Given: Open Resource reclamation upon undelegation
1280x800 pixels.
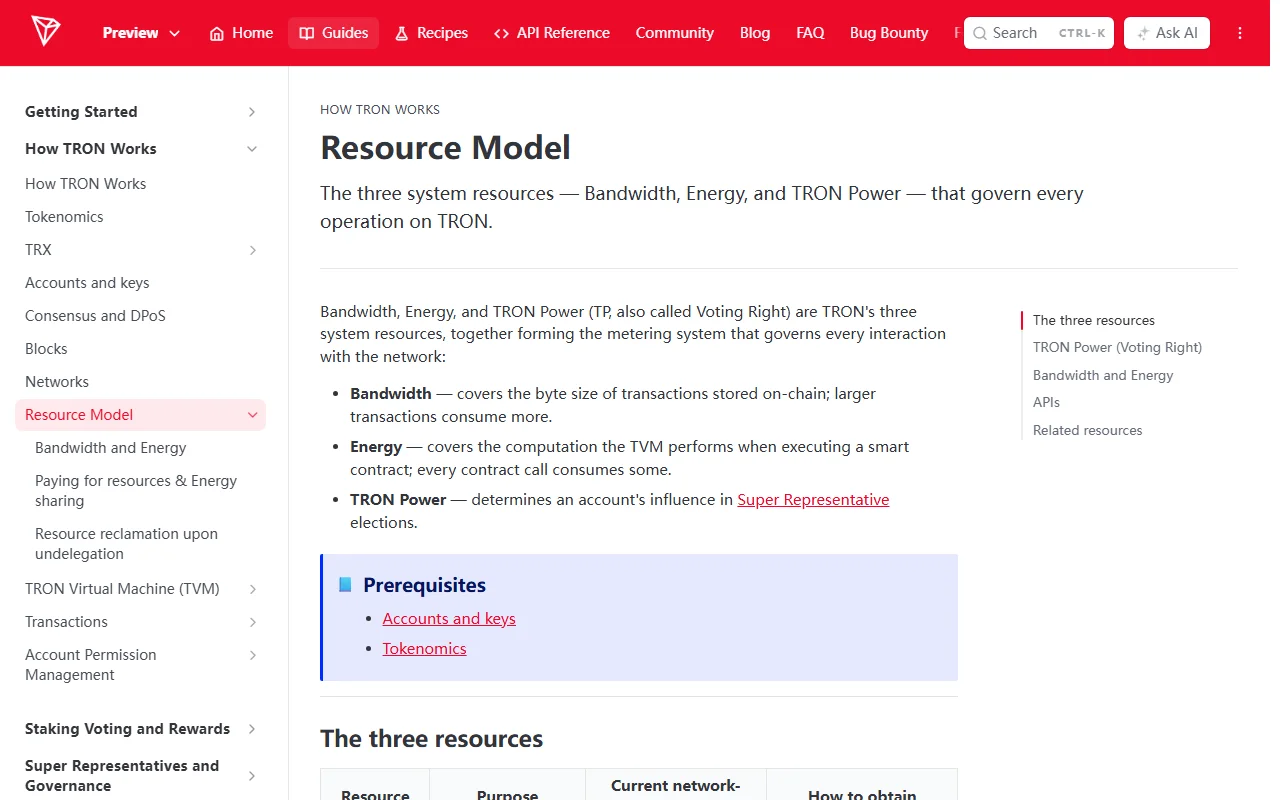Looking at the screenshot, I should [x=126, y=544].
